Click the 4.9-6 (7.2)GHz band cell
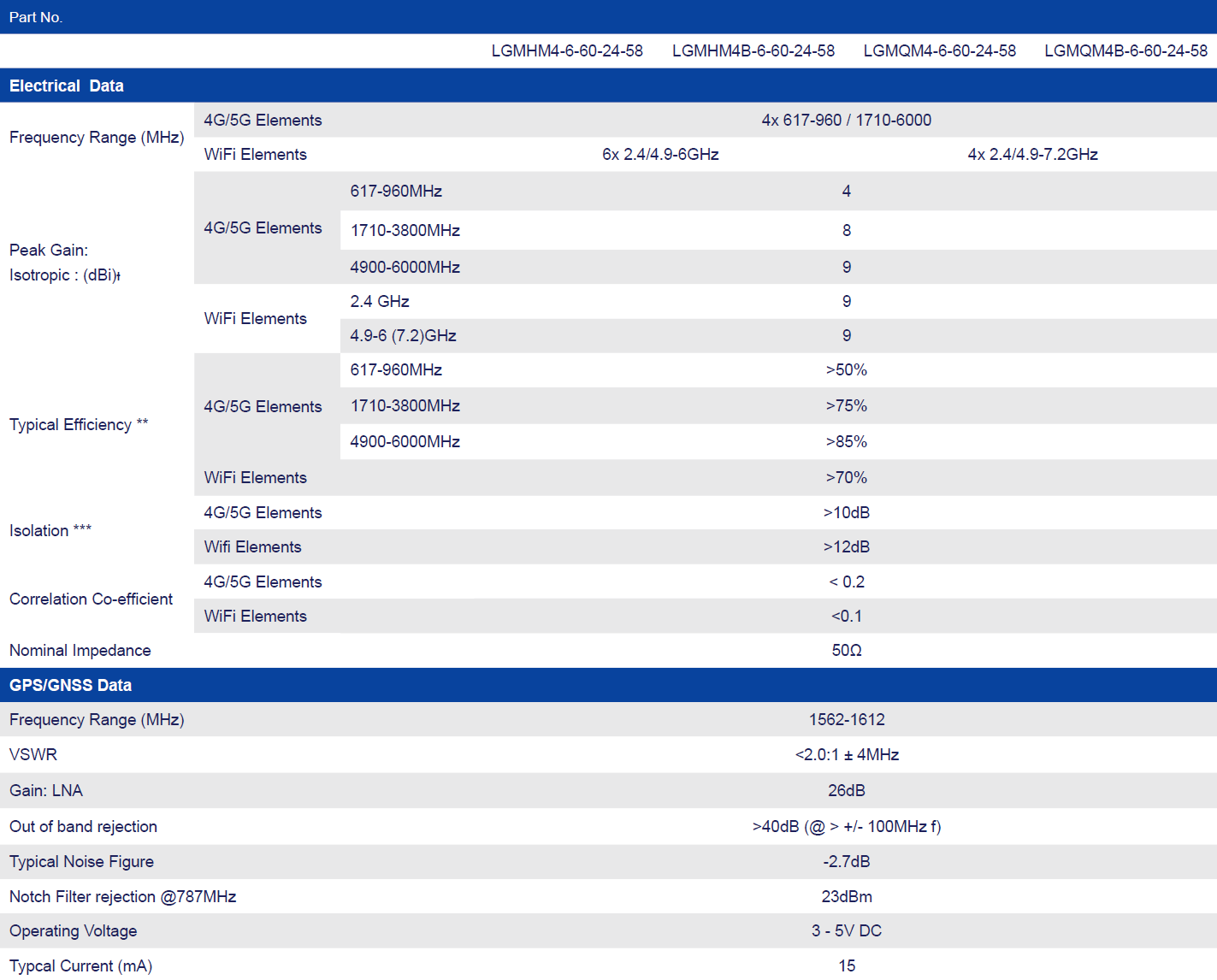This screenshot has width=1217, height=980. pyautogui.click(x=403, y=336)
